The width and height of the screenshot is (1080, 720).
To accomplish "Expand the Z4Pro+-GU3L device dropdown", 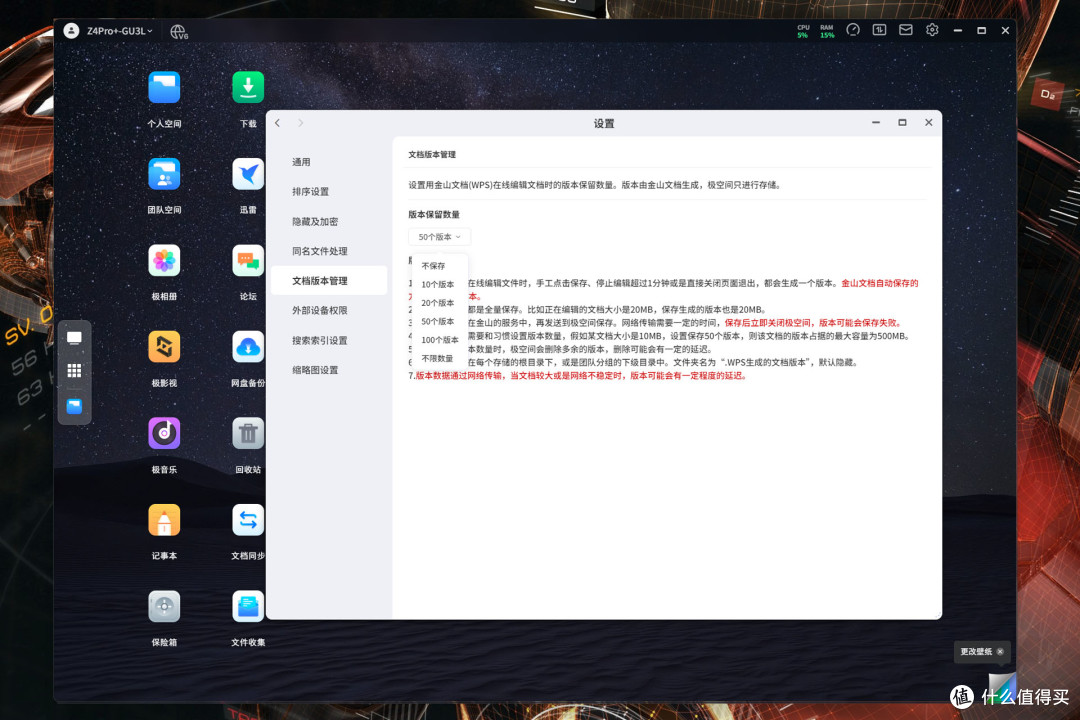I will (x=118, y=31).
